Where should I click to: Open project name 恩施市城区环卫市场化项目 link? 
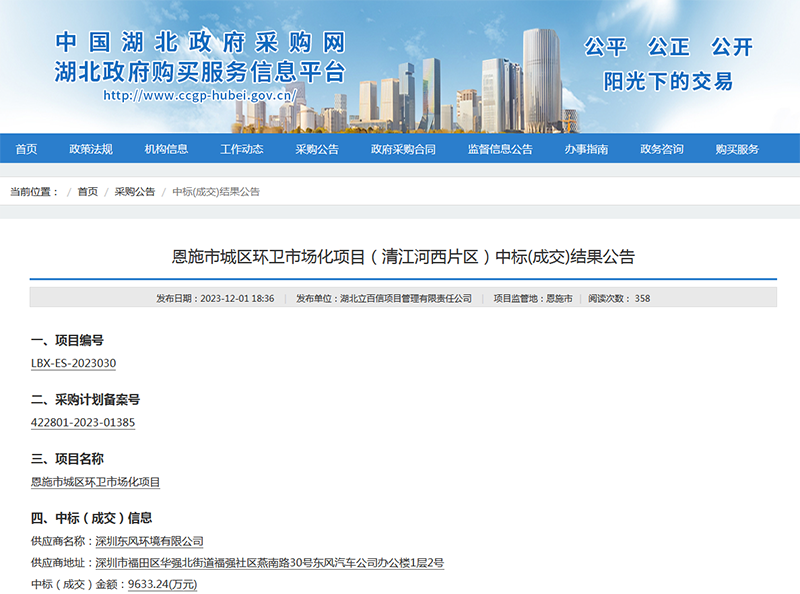click(x=96, y=482)
